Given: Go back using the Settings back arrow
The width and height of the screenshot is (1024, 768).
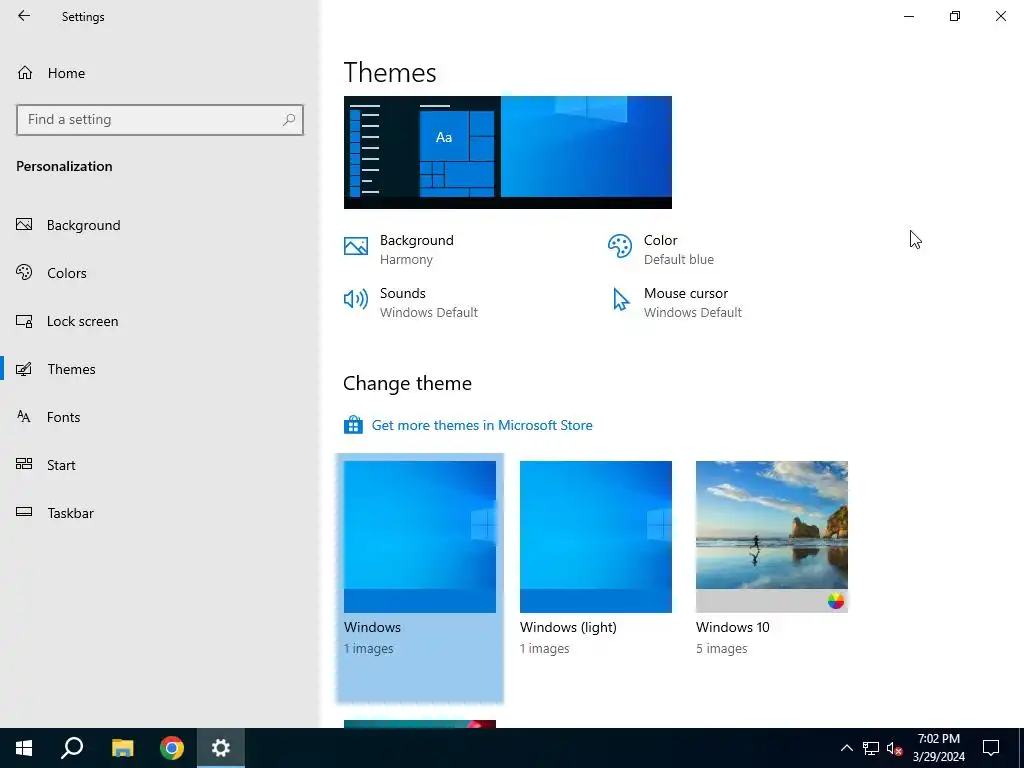Looking at the screenshot, I should click(24, 16).
